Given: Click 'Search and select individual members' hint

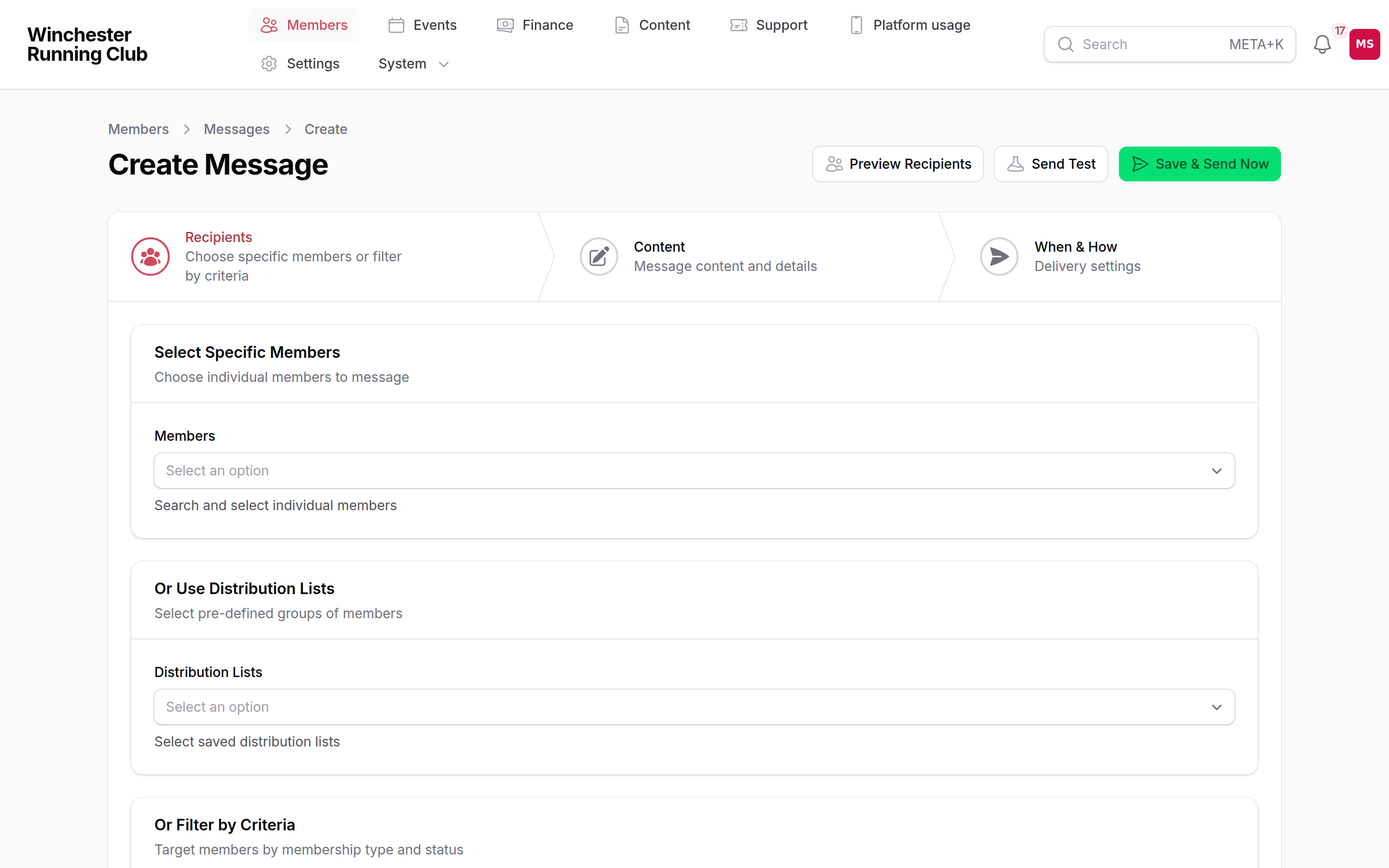Looking at the screenshot, I should tap(275, 505).
